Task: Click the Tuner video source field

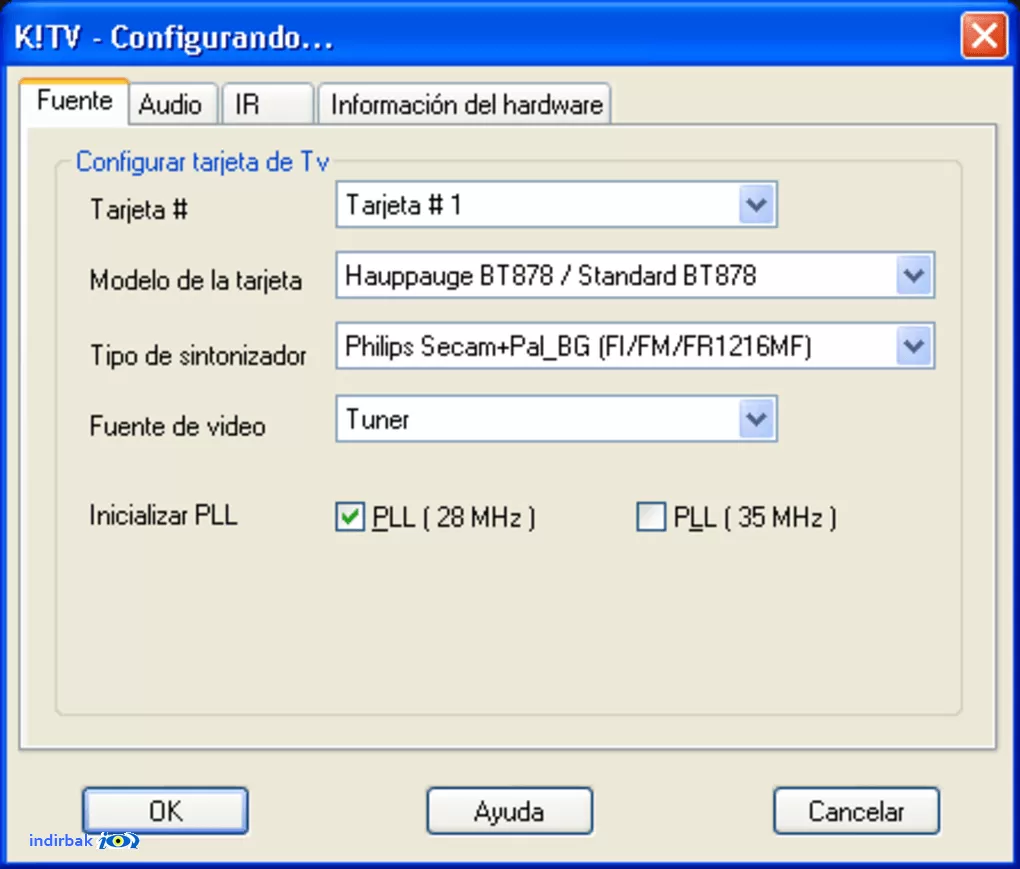Action: pyautogui.click(x=556, y=419)
